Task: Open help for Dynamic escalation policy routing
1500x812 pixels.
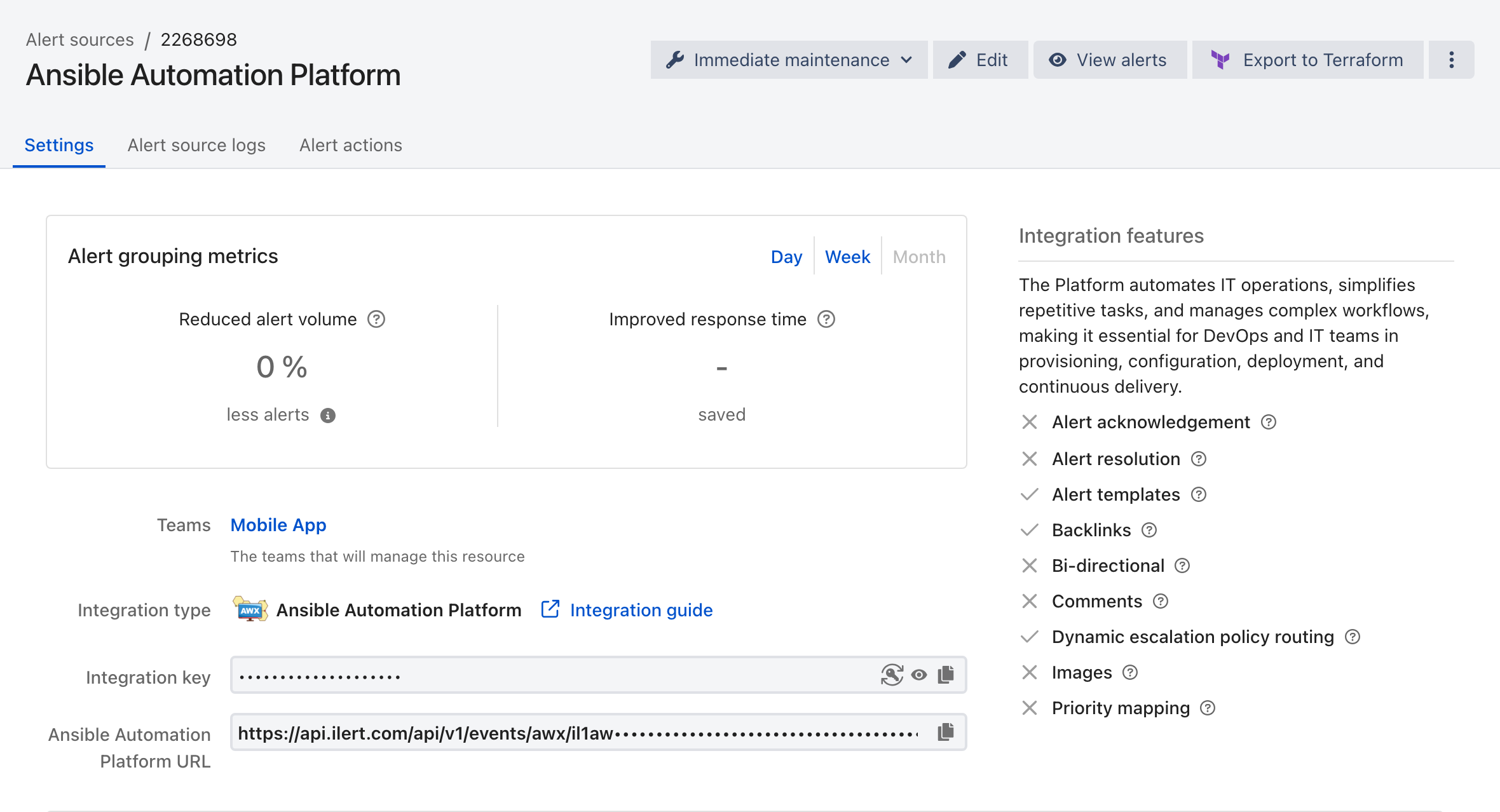Action: (1353, 637)
